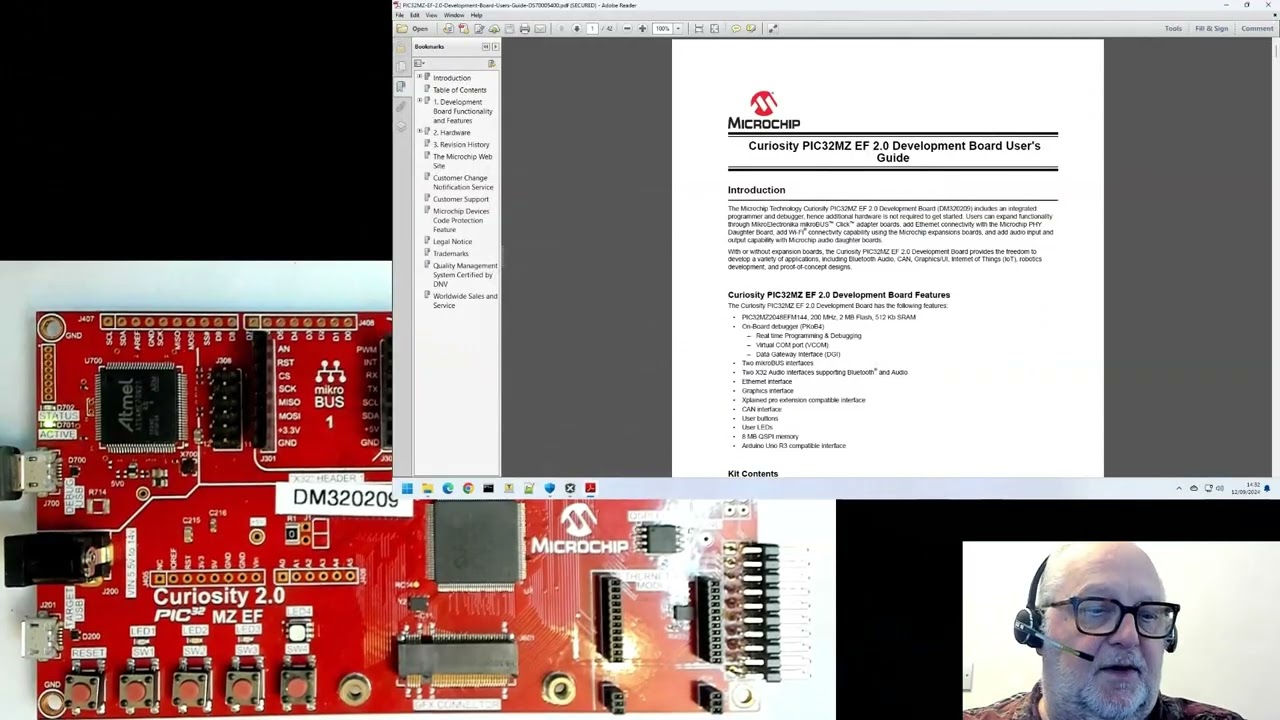Click the Adobe Reader taskbar icon

pos(590,489)
